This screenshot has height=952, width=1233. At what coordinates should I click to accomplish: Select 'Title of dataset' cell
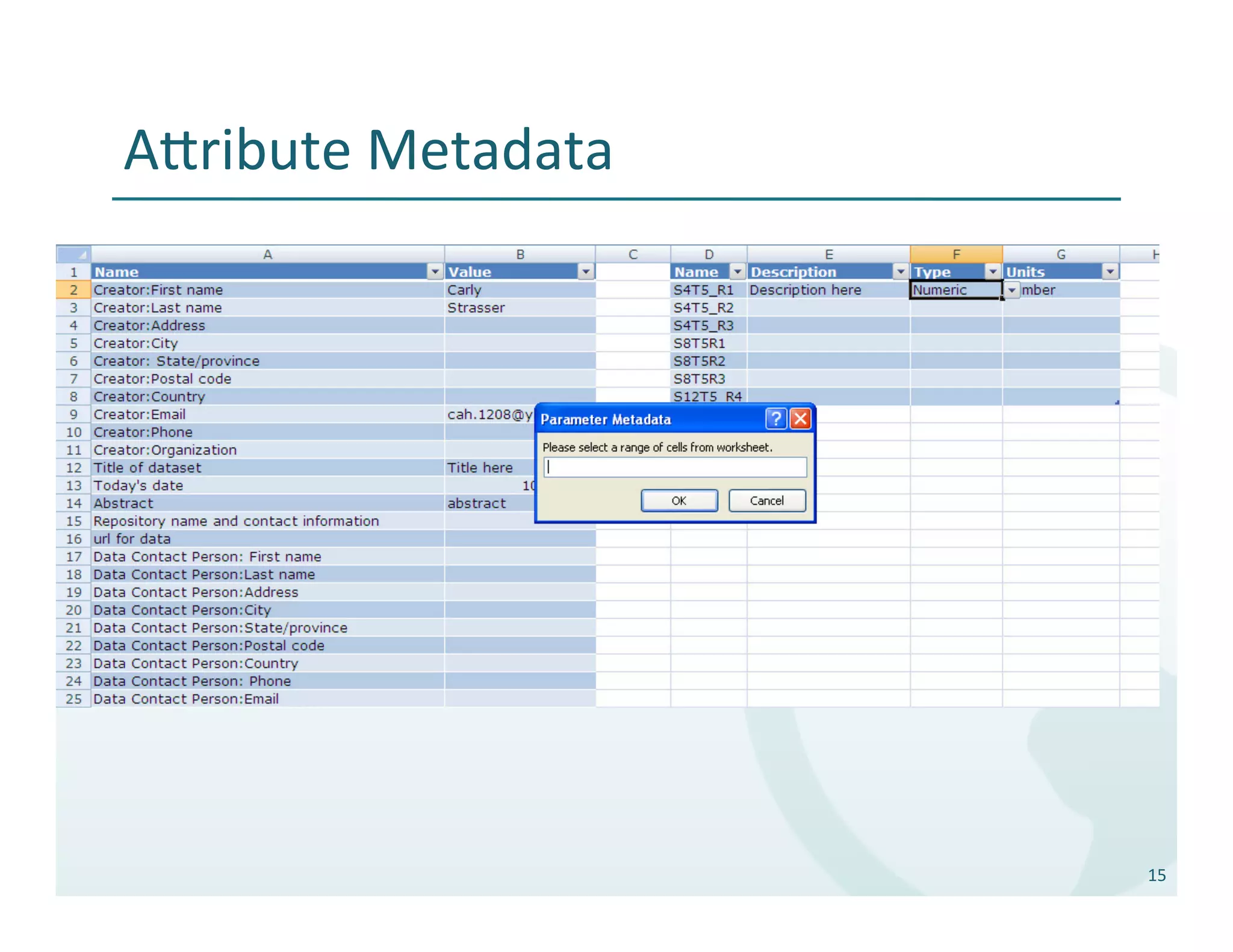[x=268, y=468]
